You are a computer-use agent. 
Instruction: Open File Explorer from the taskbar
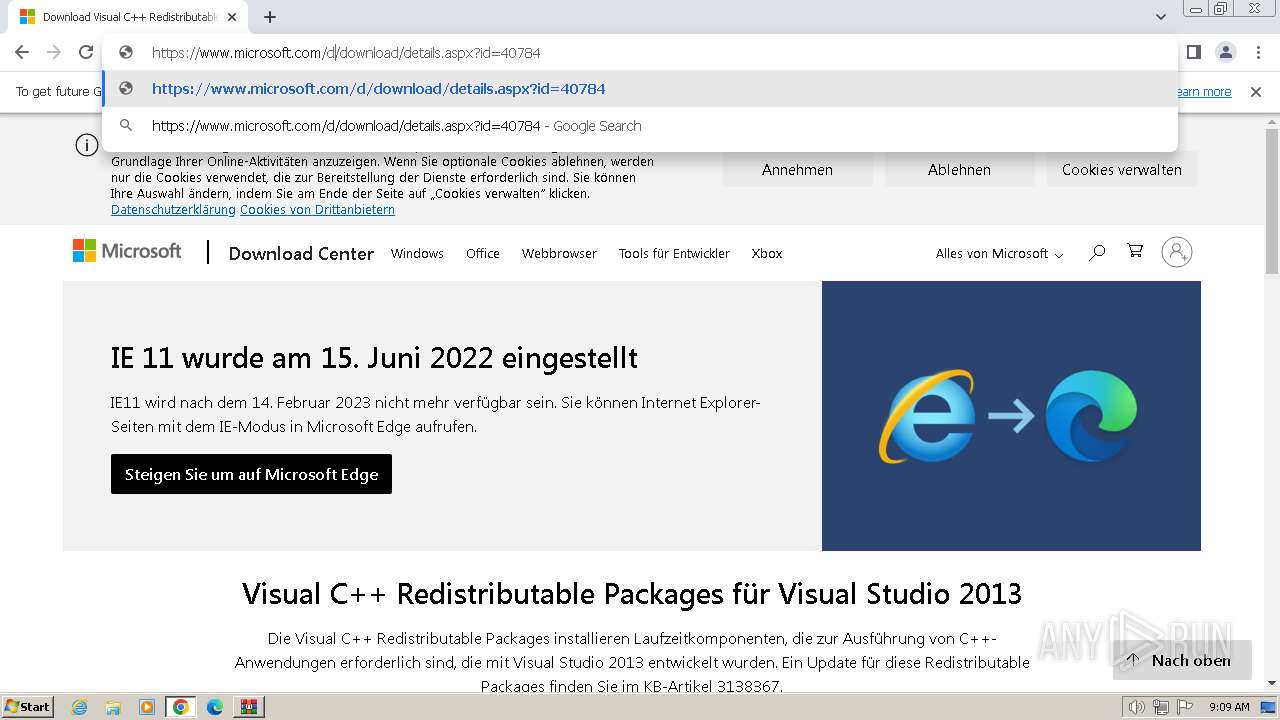(x=113, y=707)
